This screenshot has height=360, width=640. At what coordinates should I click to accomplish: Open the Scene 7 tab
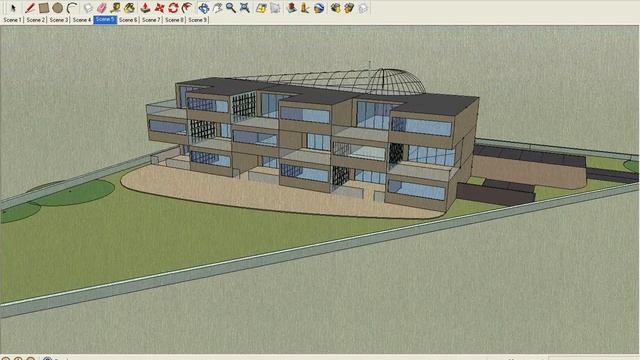pos(151,20)
